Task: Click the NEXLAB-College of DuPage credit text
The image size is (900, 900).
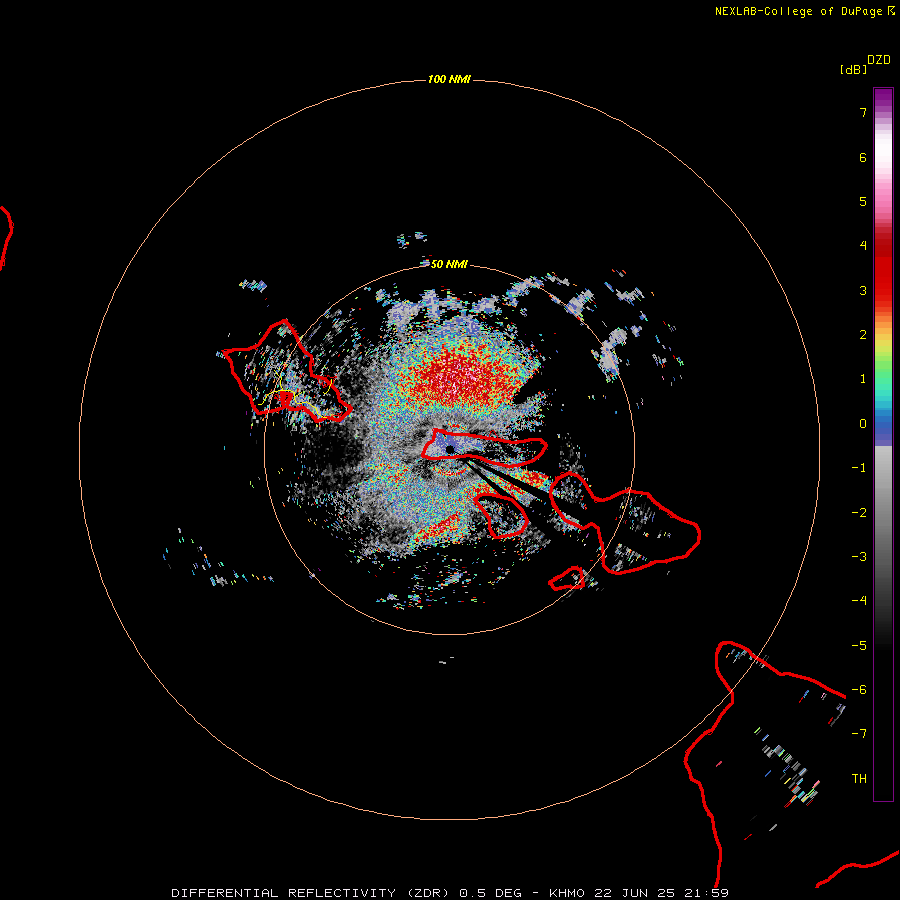Action: (x=804, y=11)
